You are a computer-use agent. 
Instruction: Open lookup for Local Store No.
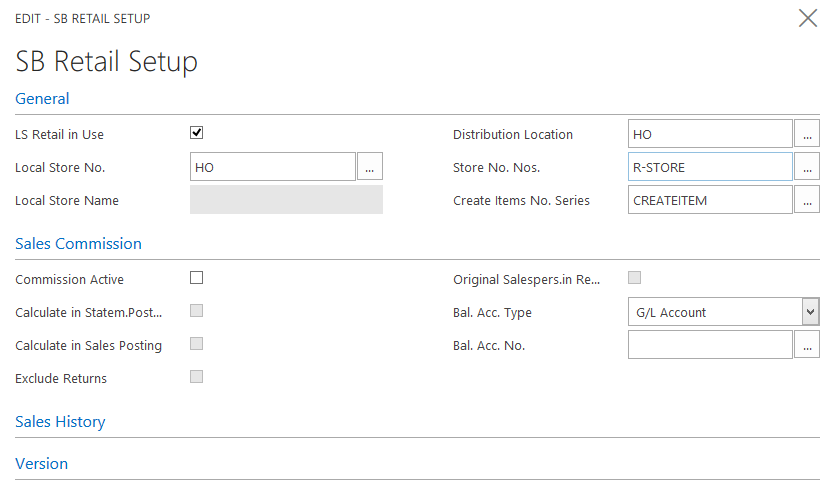370,167
